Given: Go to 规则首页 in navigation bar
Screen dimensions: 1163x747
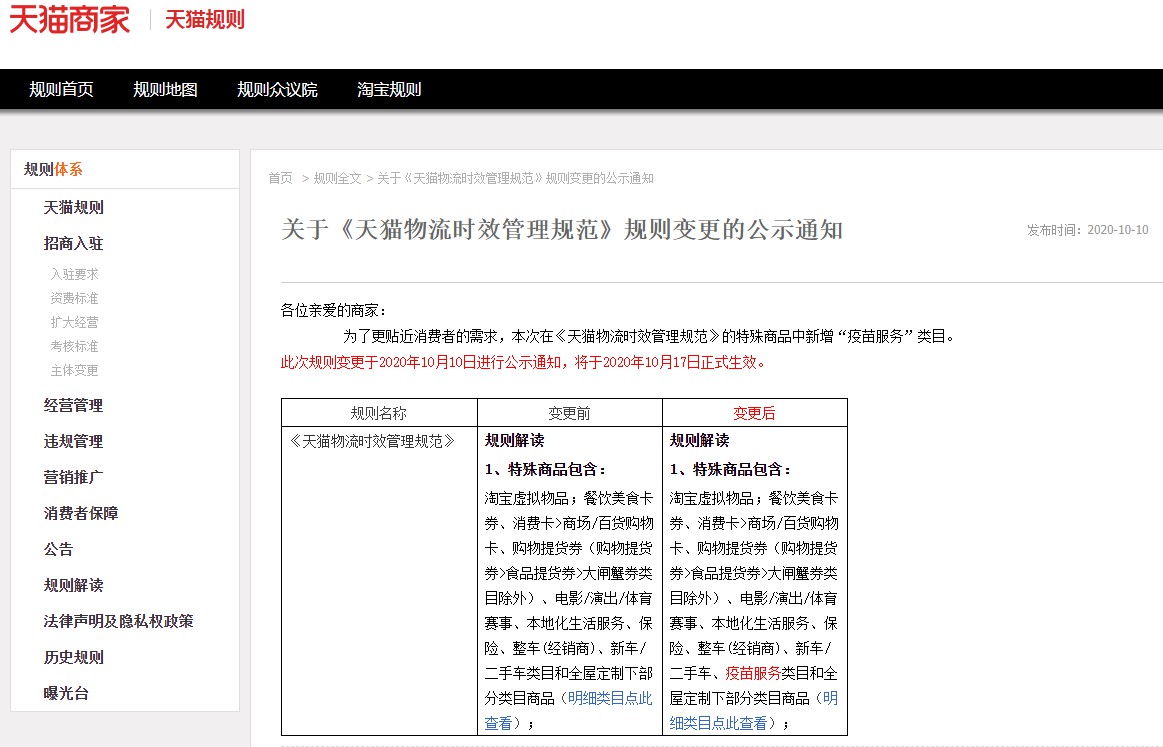Looking at the screenshot, I should [x=62, y=90].
